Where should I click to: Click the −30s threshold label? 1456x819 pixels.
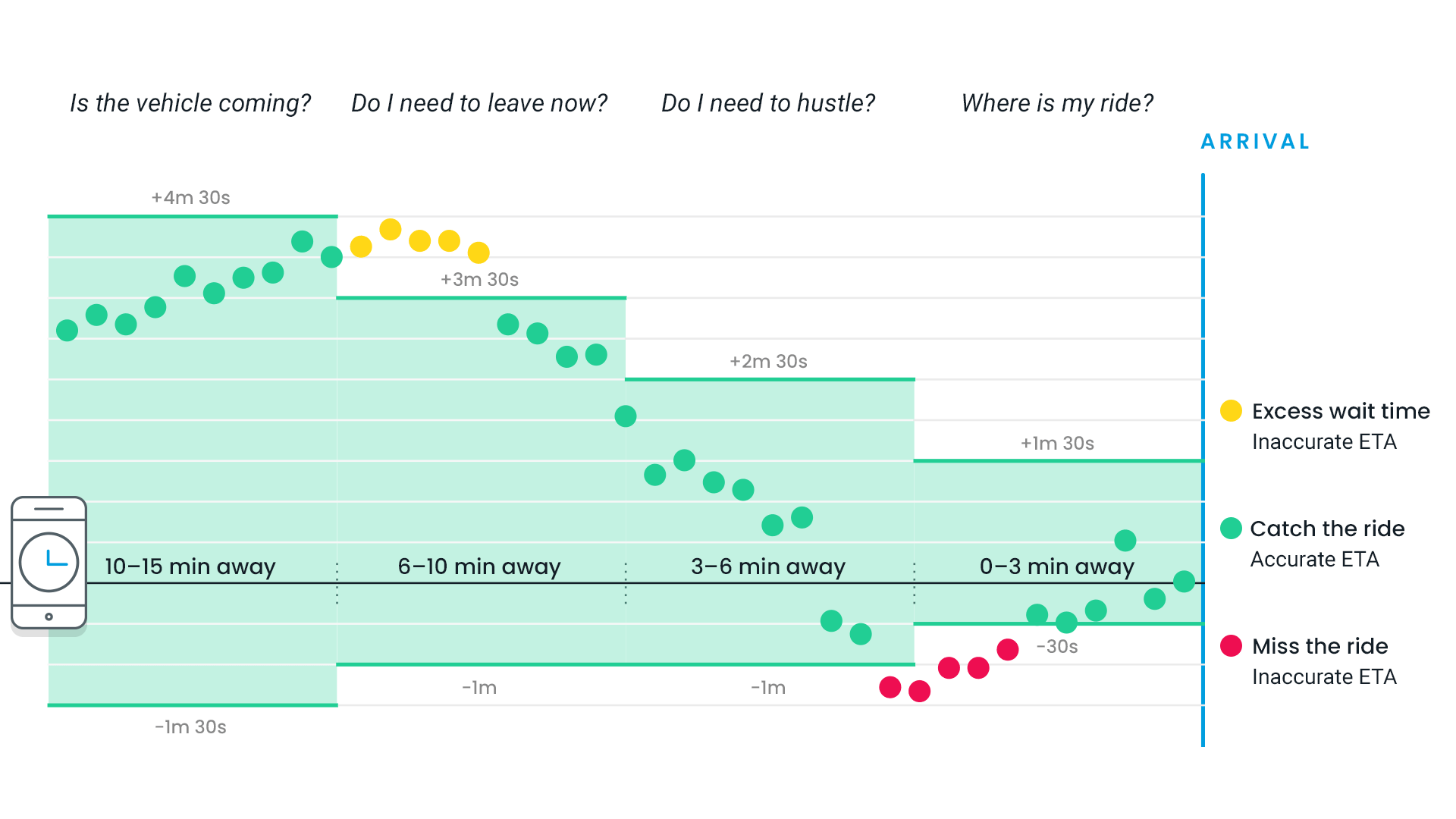click(x=1057, y=647)
